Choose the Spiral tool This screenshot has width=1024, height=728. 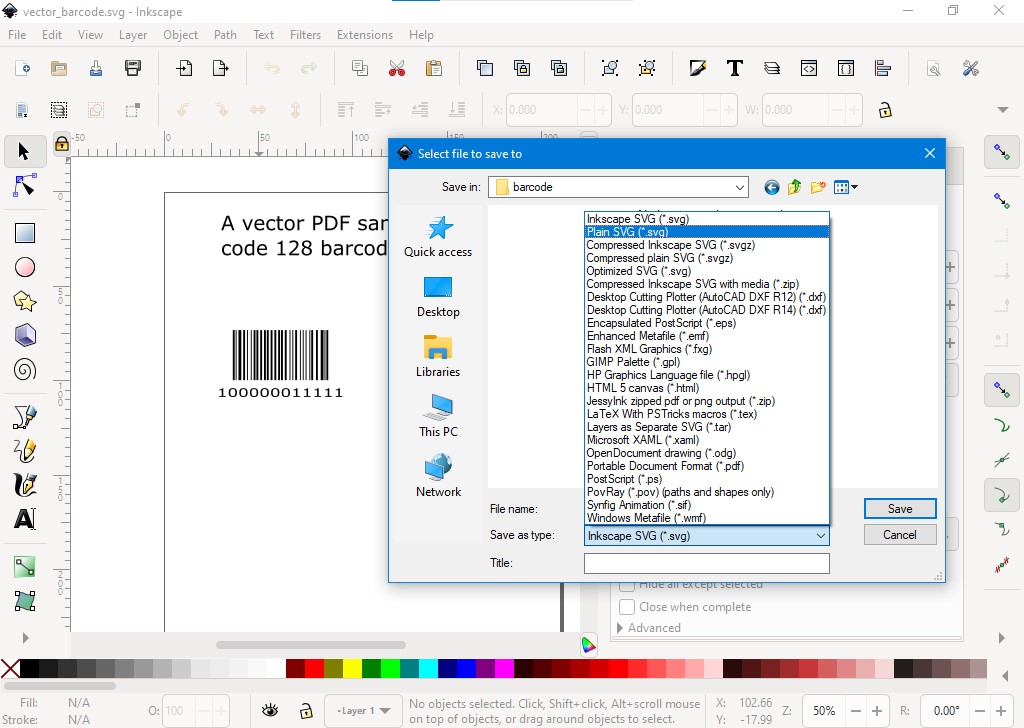coord(25,370)
